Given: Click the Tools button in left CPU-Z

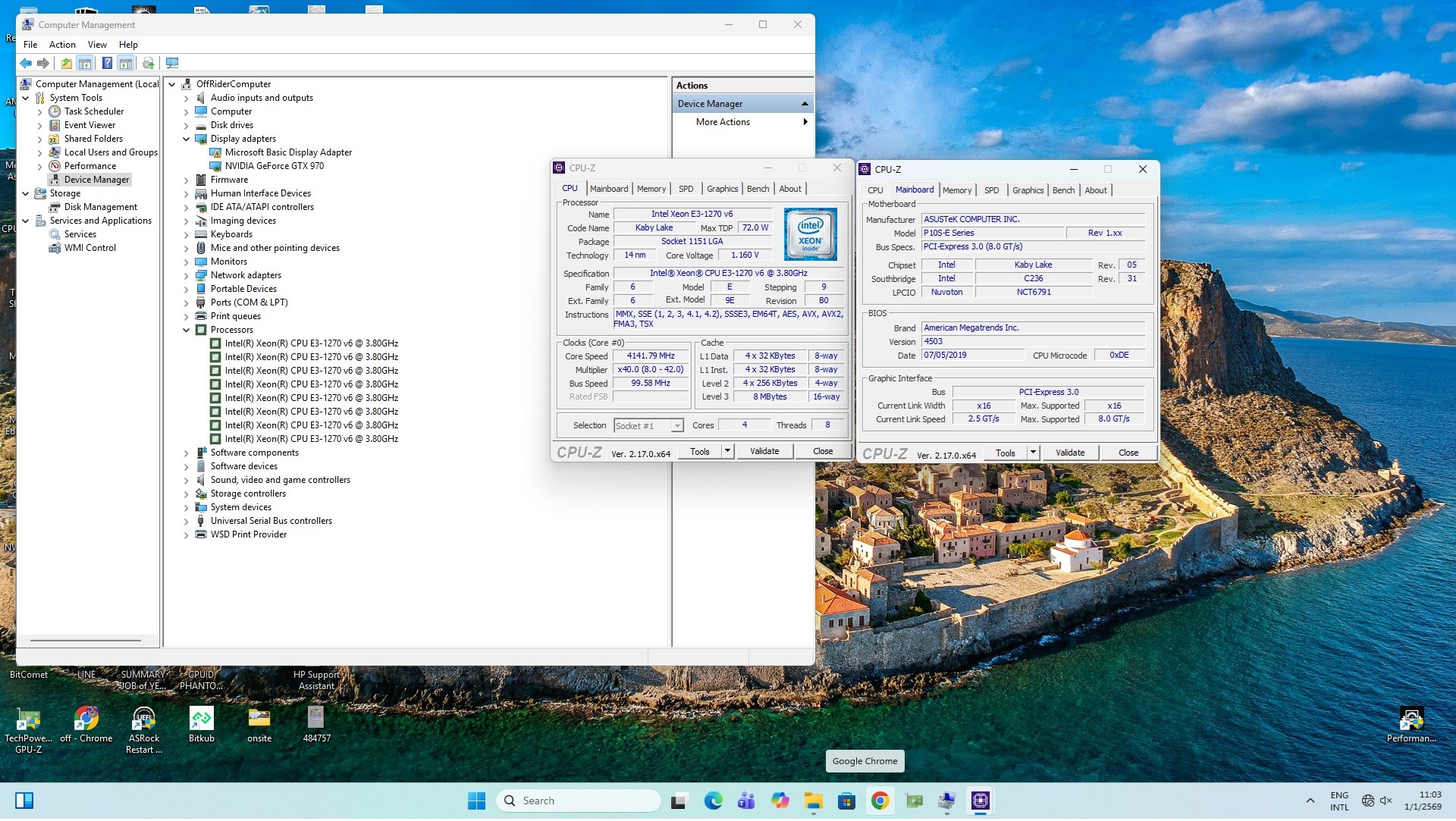Looking at the screenshot, I should pyautogui.click(x=700, y=452).
